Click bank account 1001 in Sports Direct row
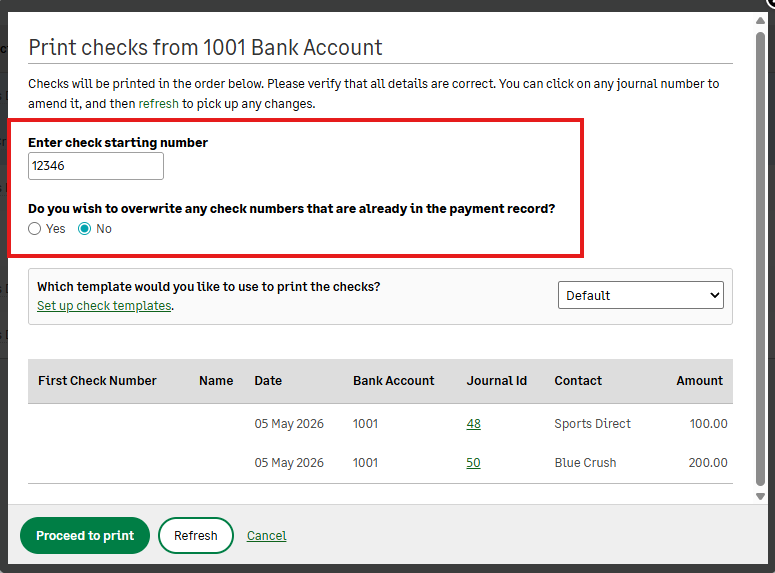 [365, 424]
